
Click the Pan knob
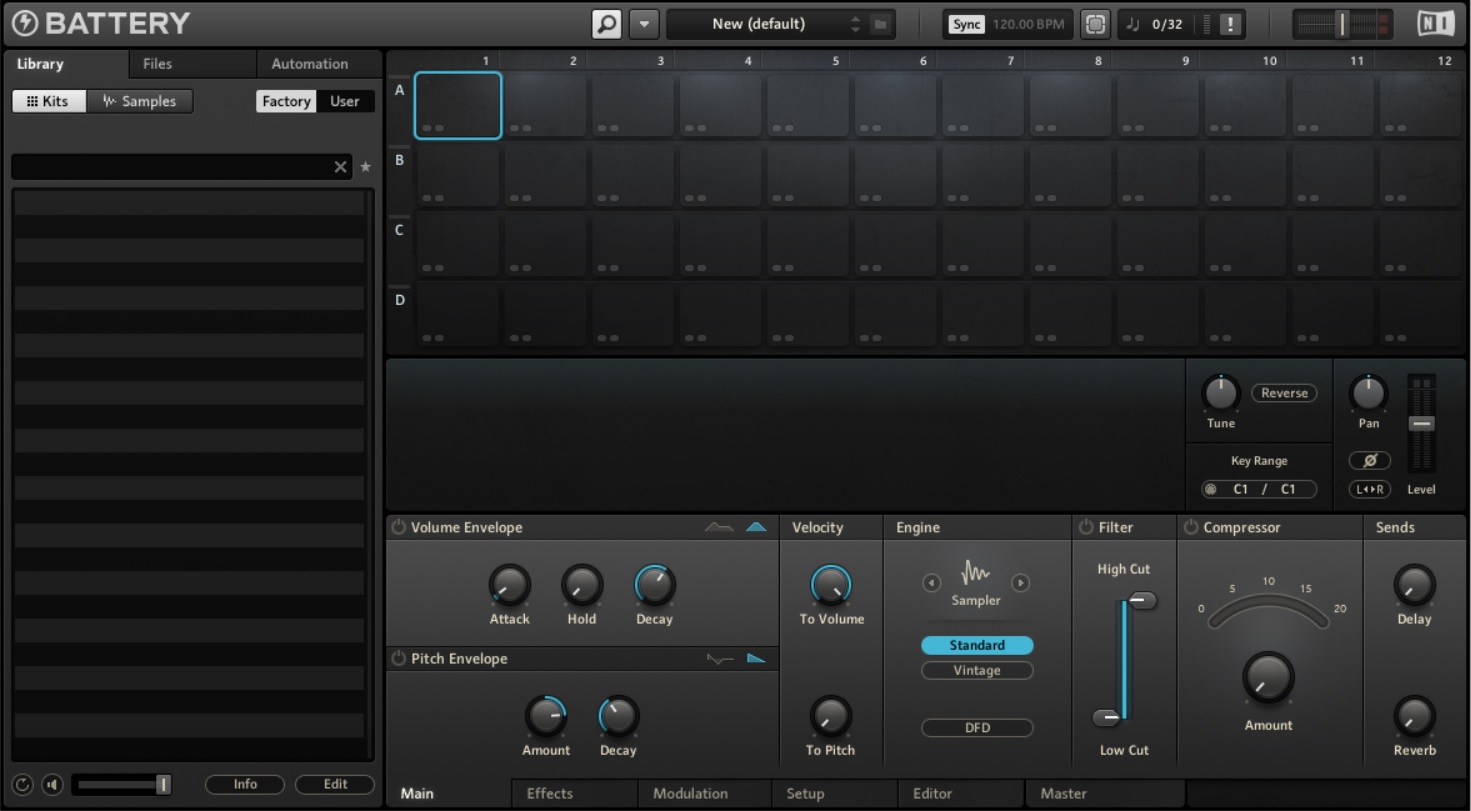[1368, 393]
